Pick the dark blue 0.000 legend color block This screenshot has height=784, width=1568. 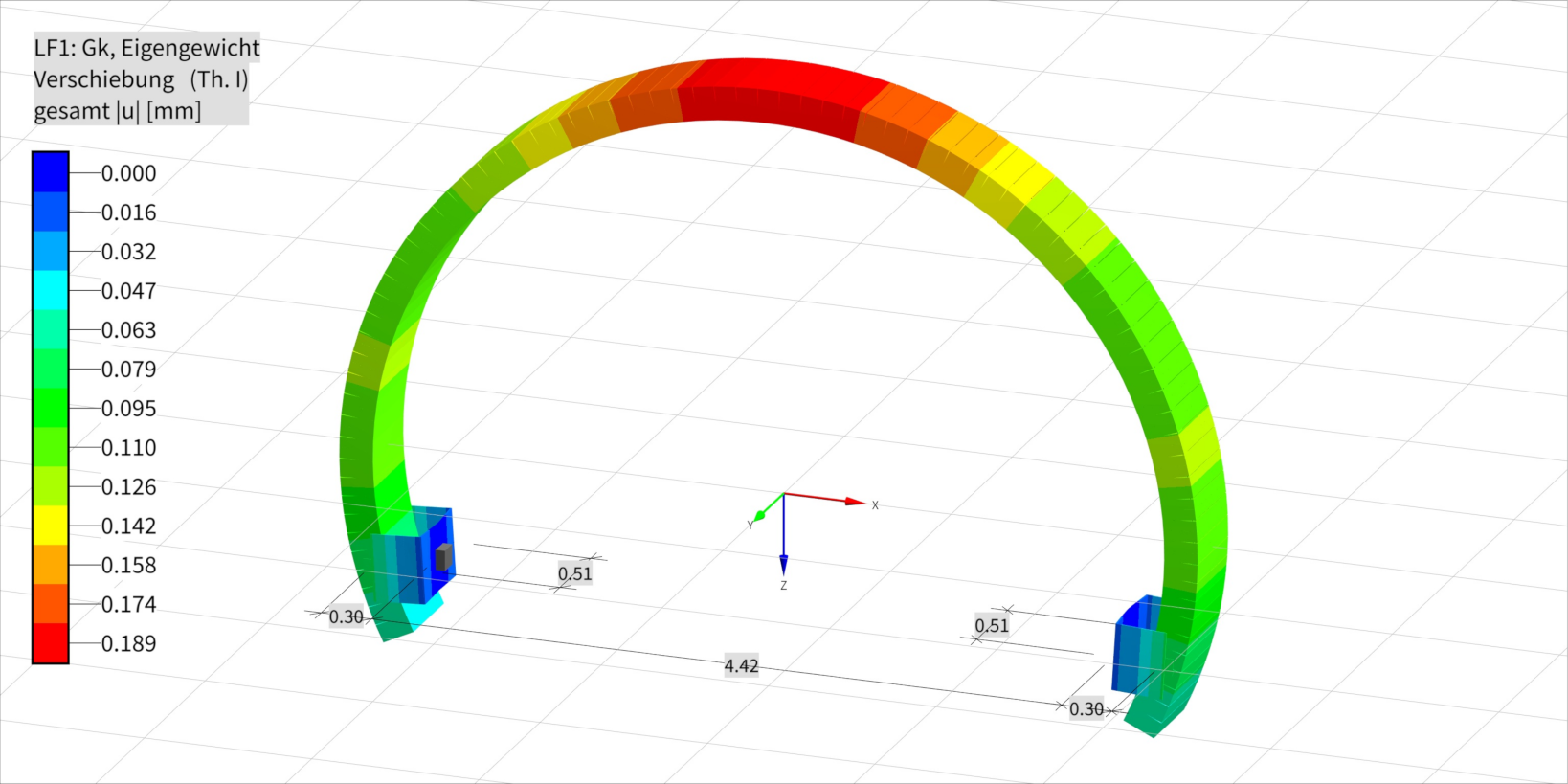tap(50, 172)
